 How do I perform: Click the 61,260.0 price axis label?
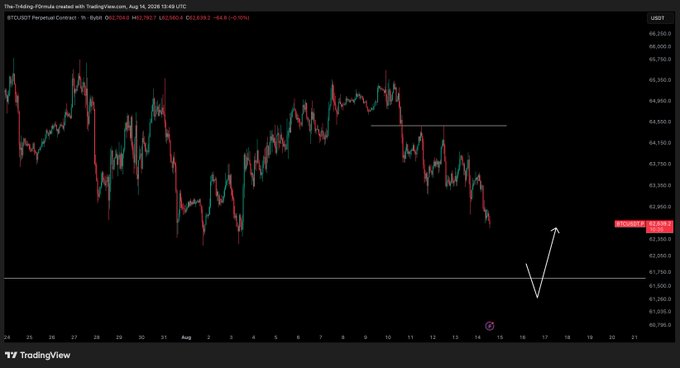(x=660, y=299)
